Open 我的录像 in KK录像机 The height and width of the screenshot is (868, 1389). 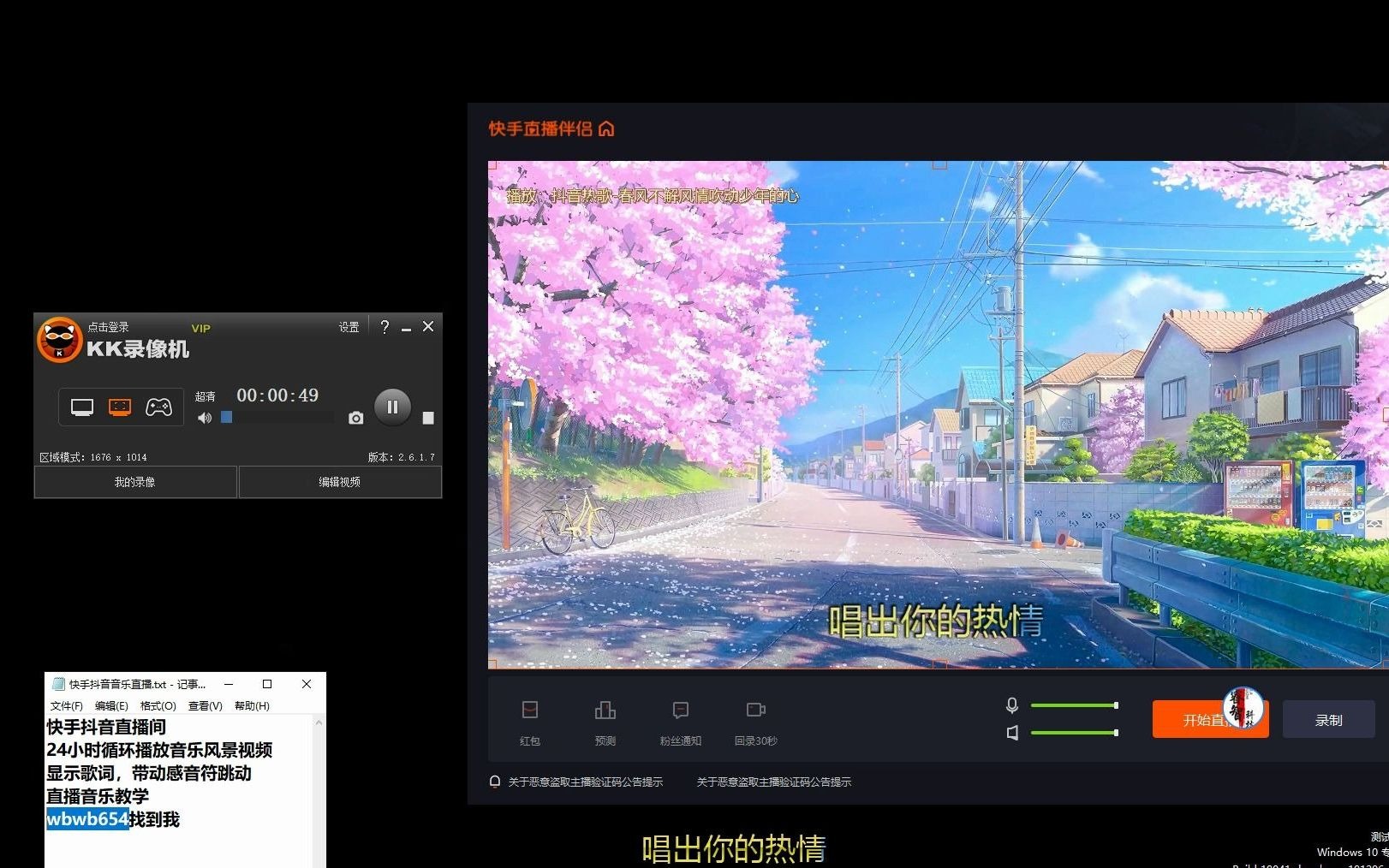134,481
